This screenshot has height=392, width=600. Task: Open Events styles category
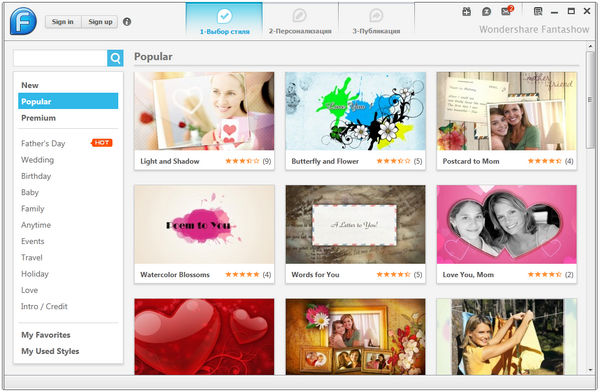[33, 241]
